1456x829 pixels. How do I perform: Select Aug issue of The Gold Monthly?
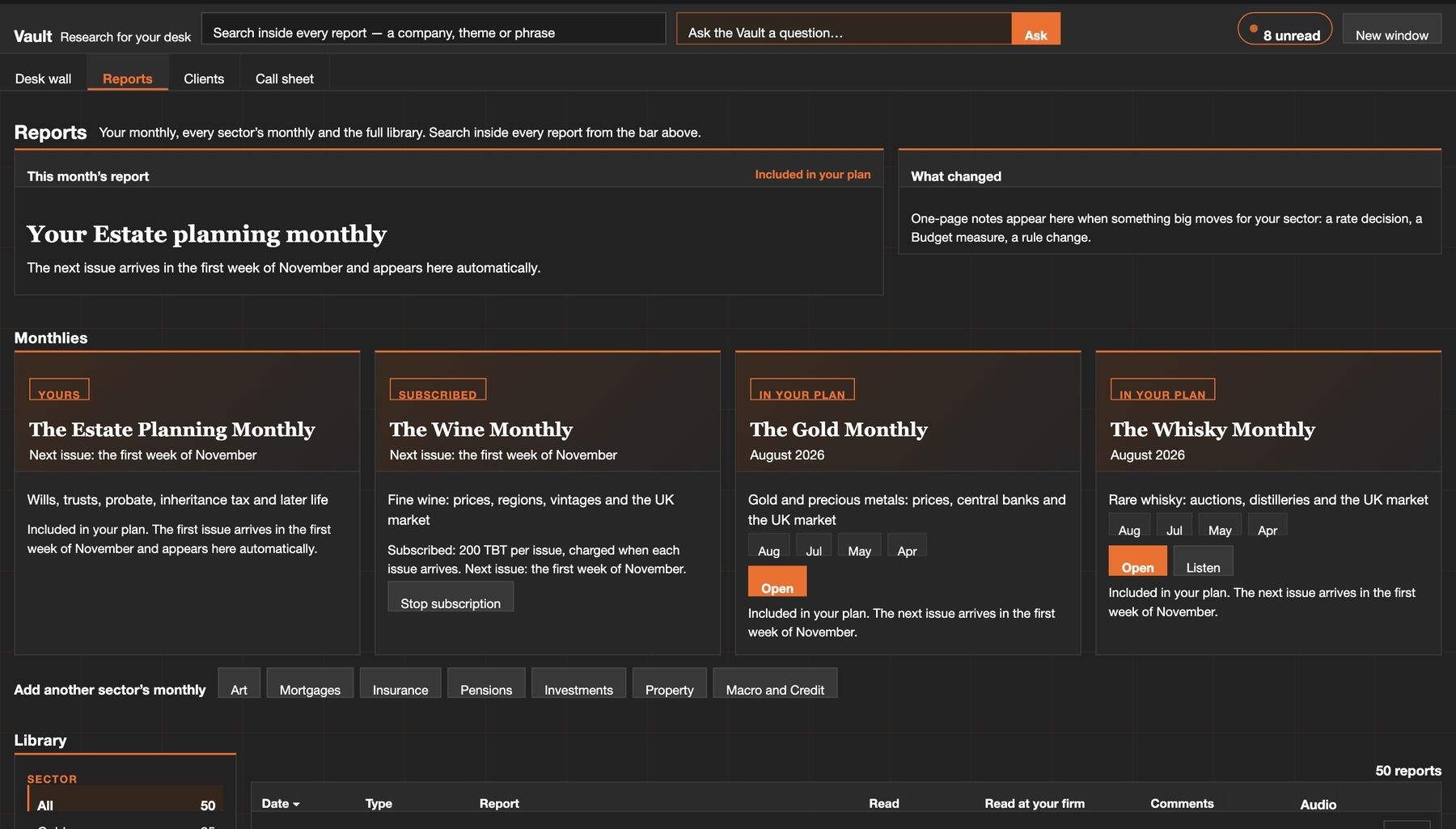point(768,545)
